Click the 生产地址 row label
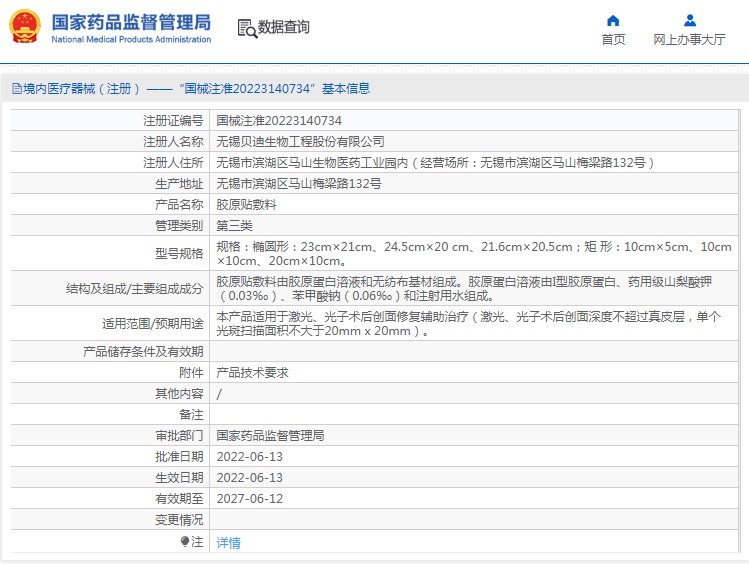The width and height of the screenshot is (749, 564). pos(180,184)
